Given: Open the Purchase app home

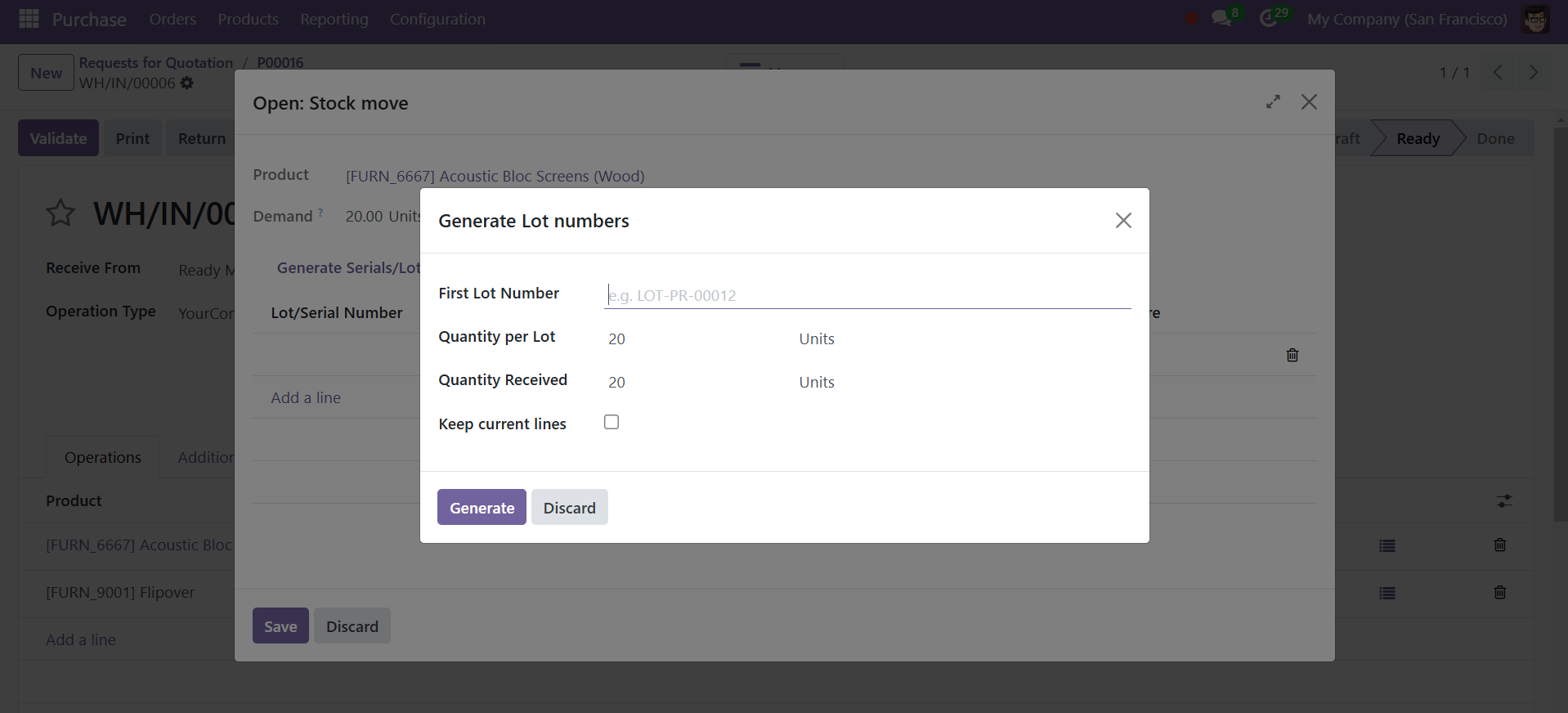Looking at the screenshot, I should pos(89,20).
